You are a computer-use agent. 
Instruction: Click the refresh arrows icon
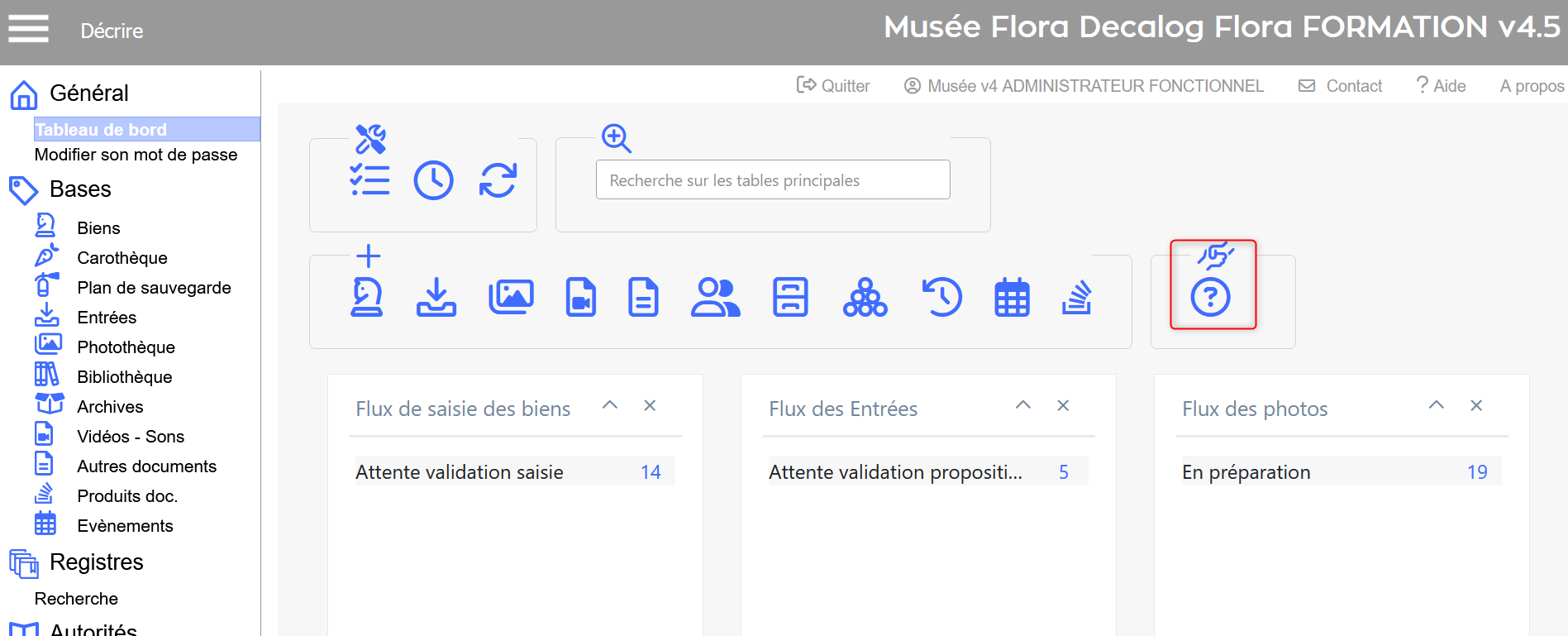pyautogui.click(x=498, y=180)
